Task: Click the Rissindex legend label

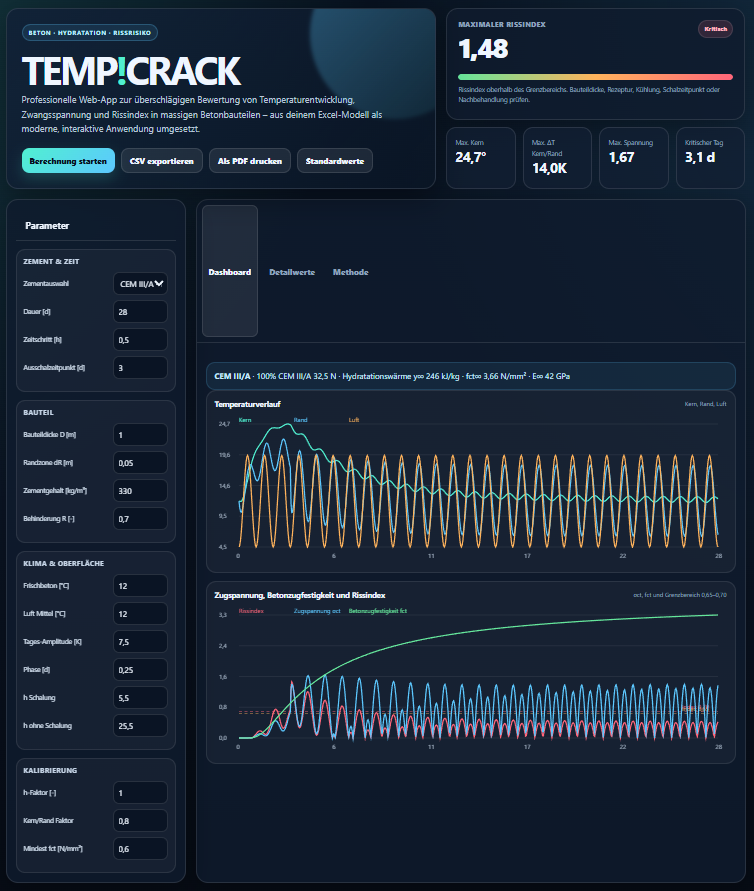Action: [251, 611]
